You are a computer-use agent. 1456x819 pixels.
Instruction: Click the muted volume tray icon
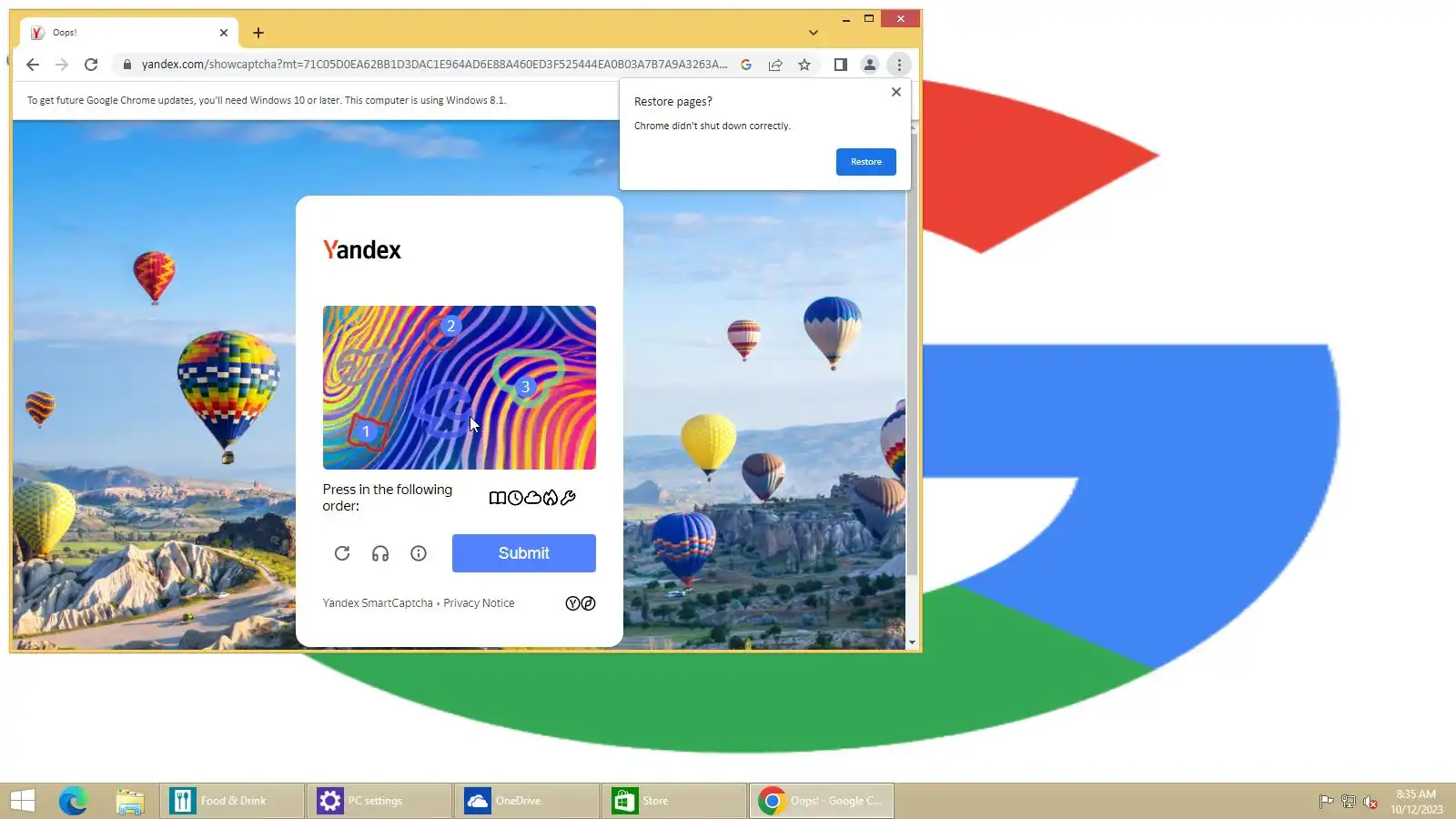1370,802
